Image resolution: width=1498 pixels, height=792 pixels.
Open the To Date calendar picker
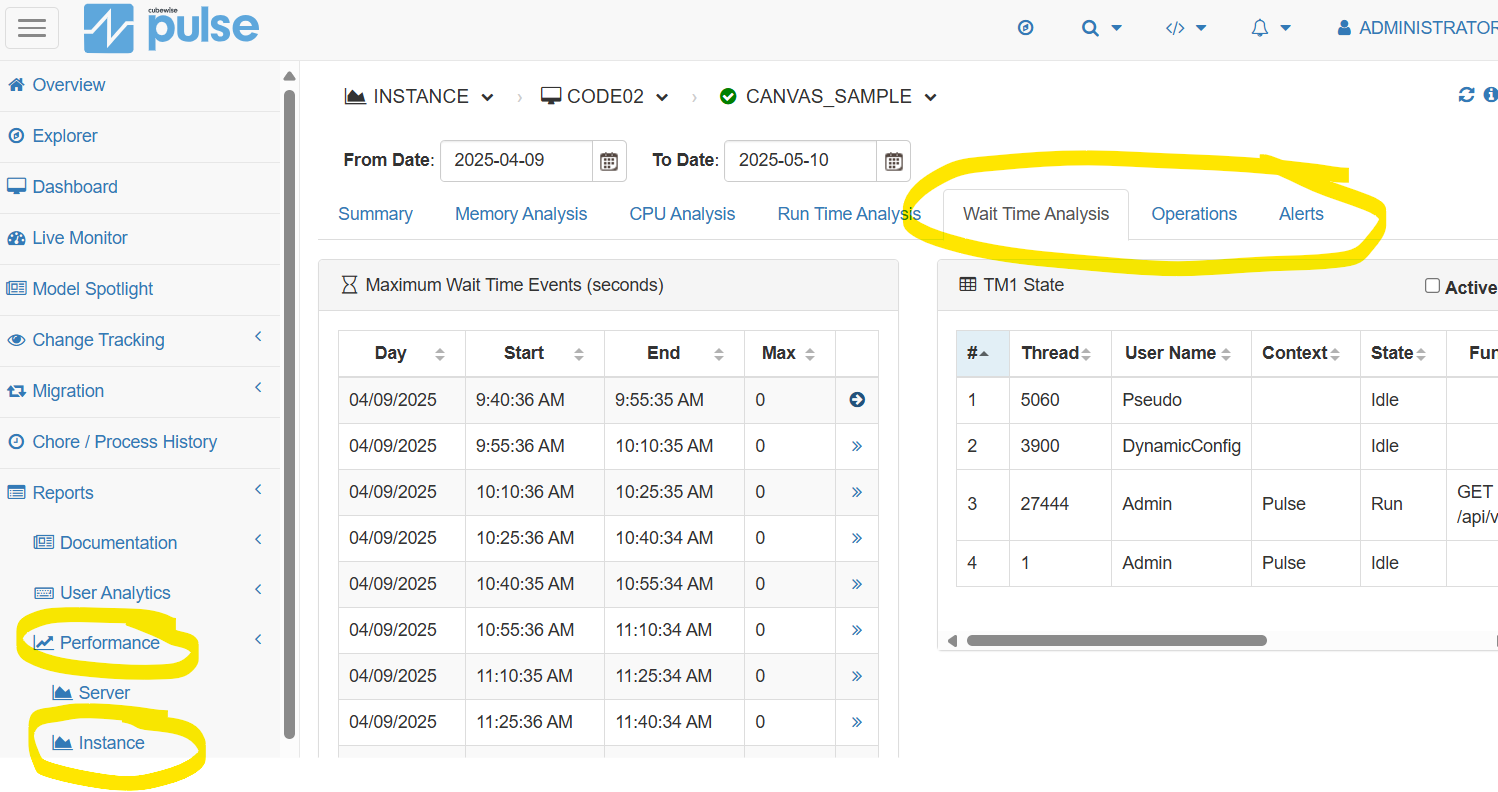894,161
